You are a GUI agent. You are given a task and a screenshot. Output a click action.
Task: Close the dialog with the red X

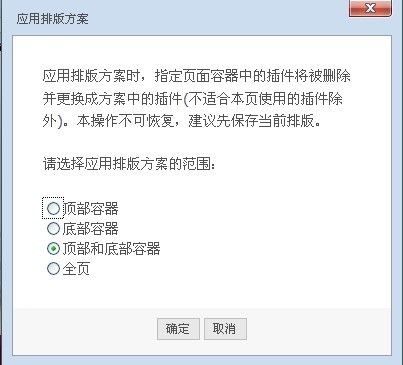tap(370, 8)
